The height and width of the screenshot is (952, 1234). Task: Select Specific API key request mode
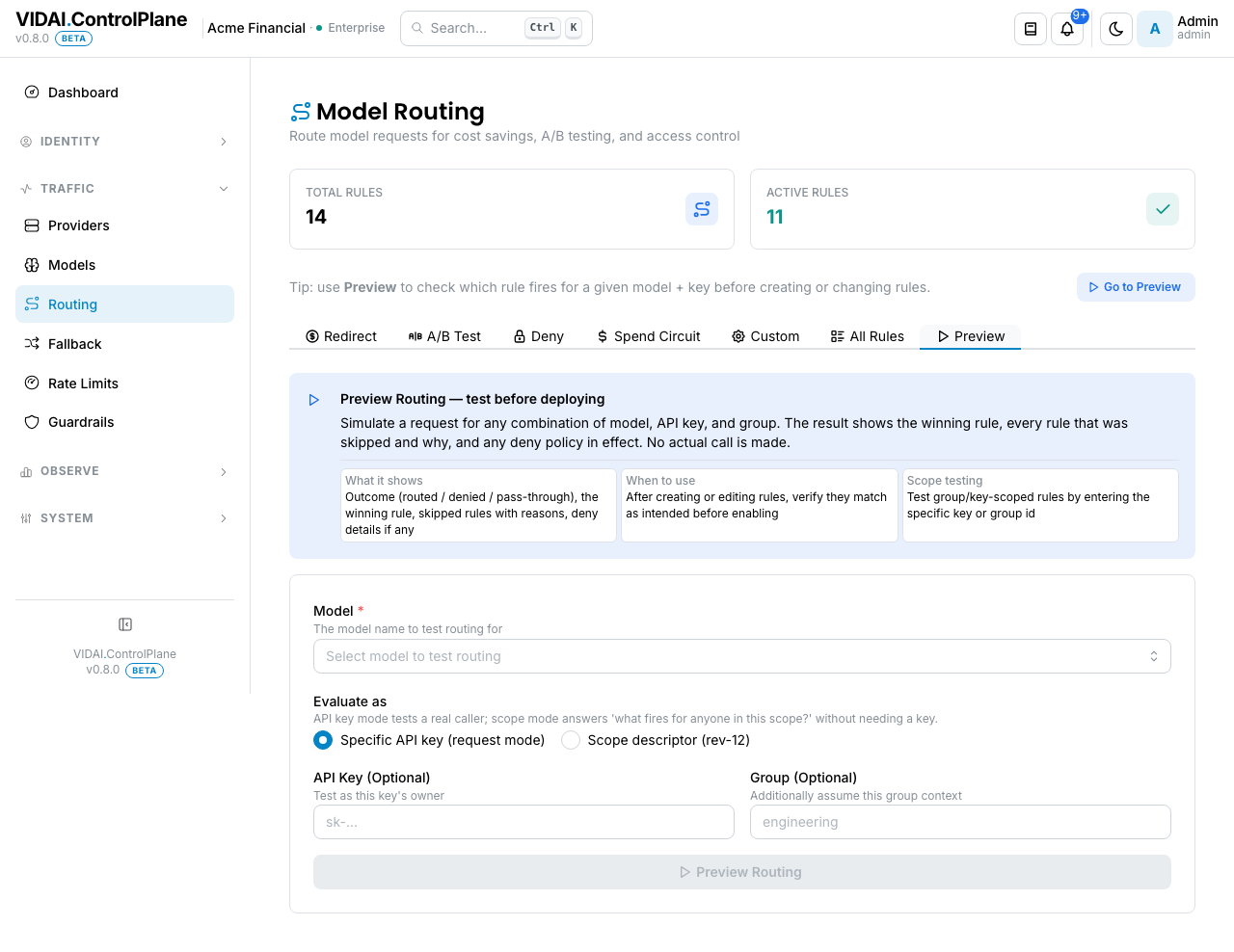[323, 740]
